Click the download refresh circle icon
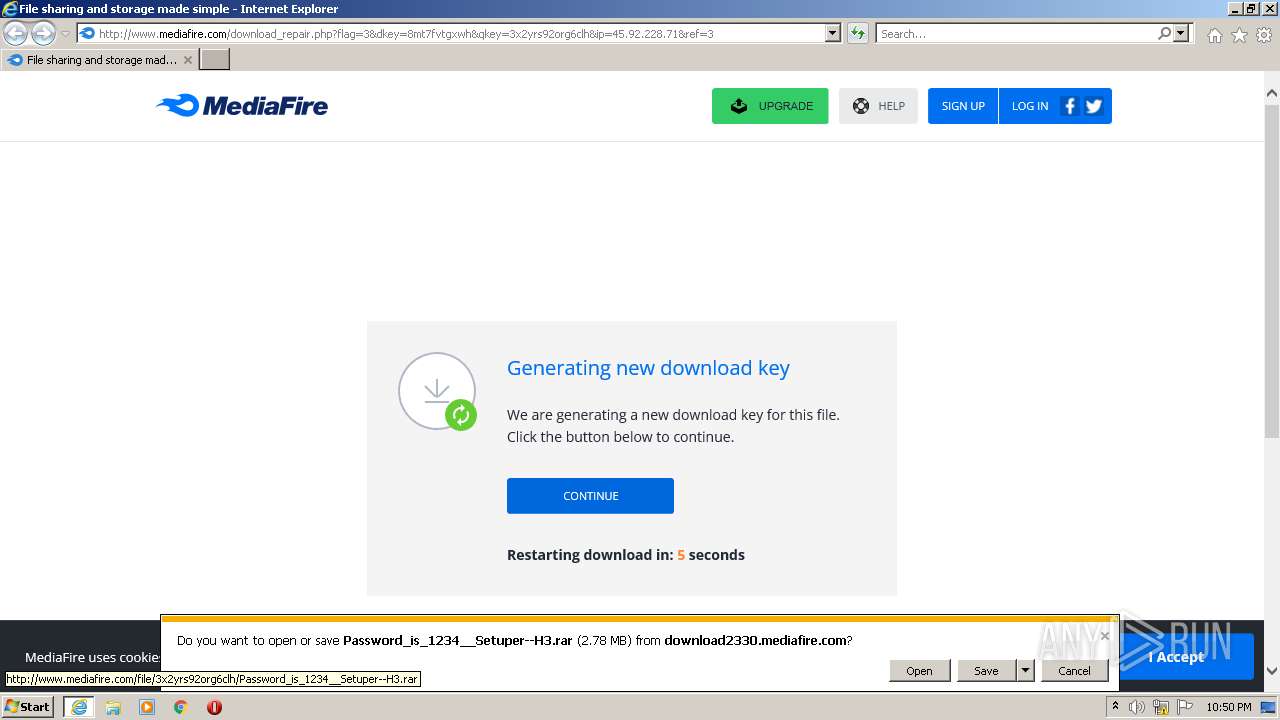 coord(437,391)
